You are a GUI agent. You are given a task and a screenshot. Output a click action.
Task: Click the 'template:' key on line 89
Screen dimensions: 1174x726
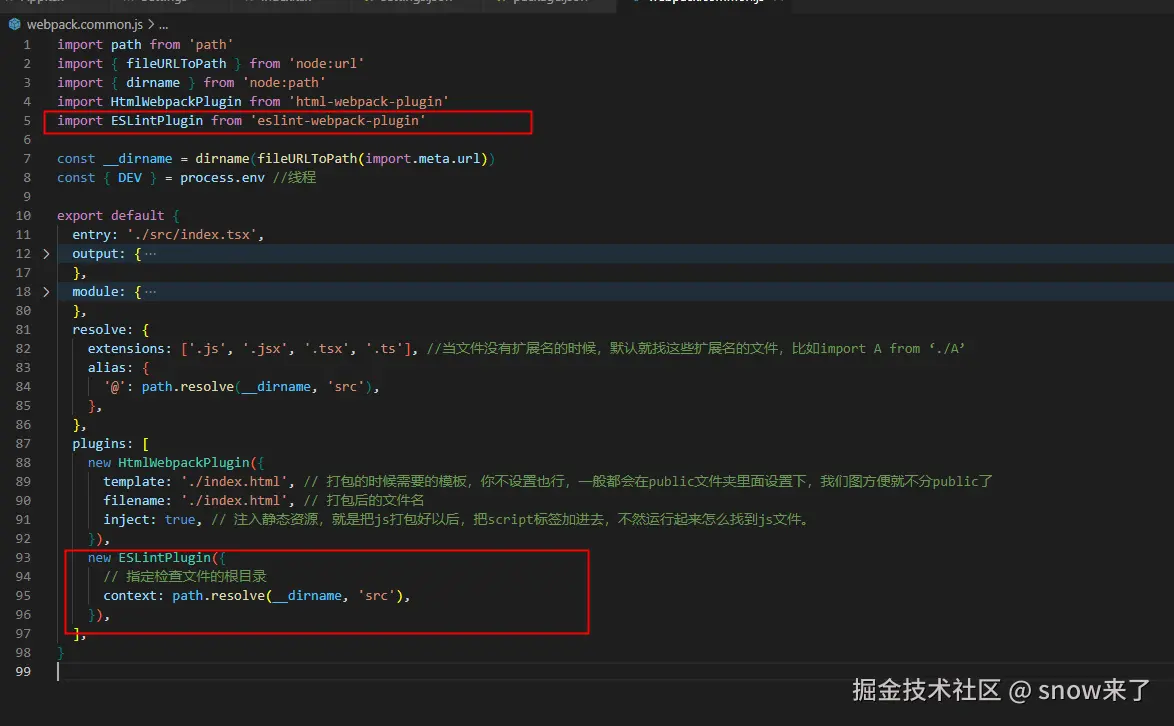coord(138,481)
